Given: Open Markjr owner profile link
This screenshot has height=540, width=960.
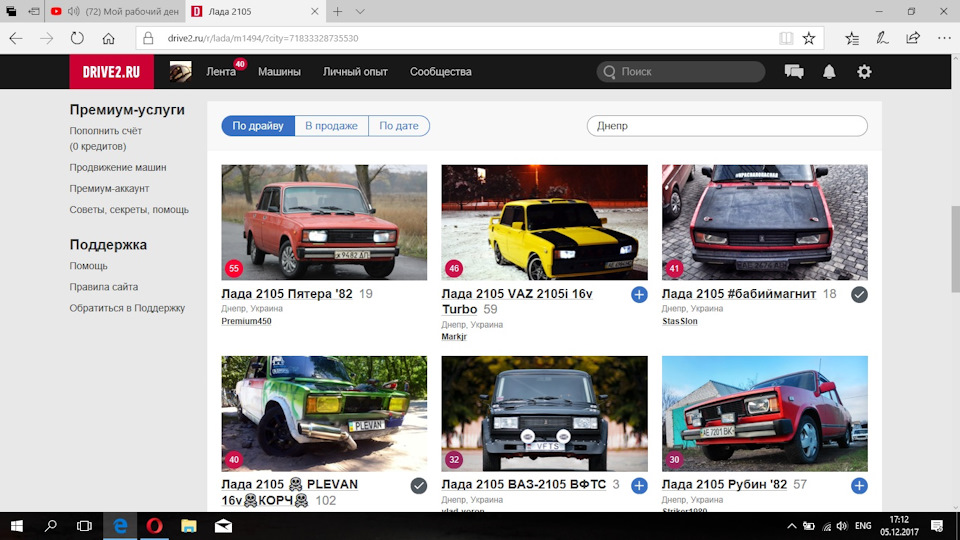Looking at the screenshot, I should click(x=454, y=336).
